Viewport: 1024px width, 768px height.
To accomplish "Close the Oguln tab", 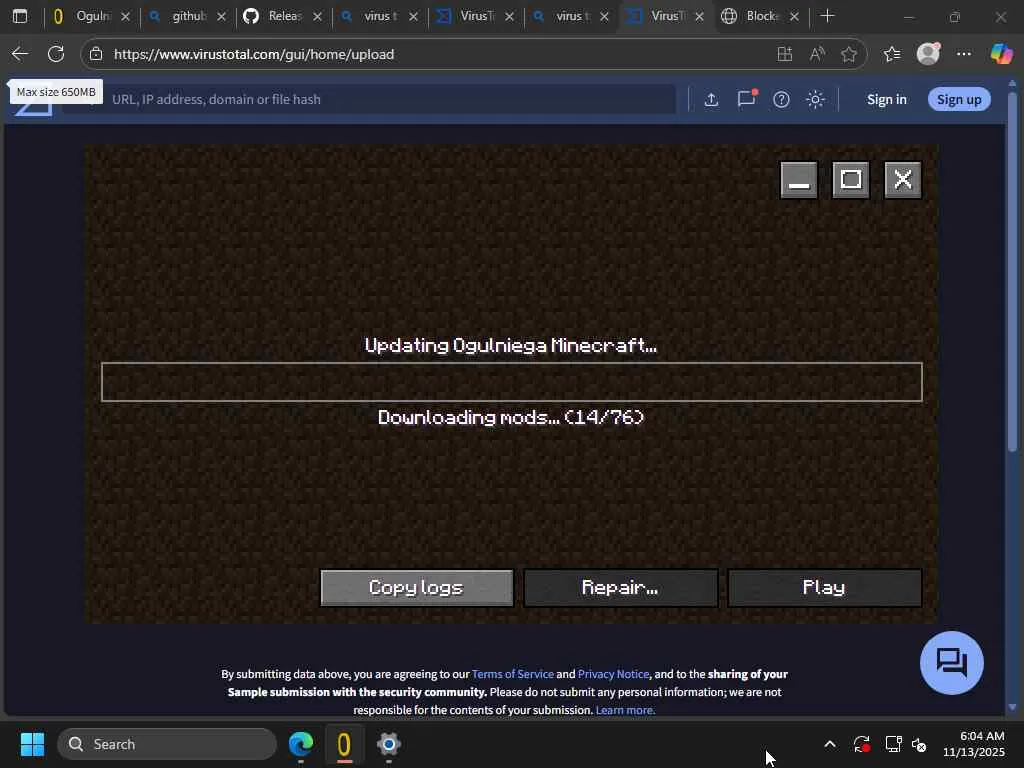I will point(125,16).
